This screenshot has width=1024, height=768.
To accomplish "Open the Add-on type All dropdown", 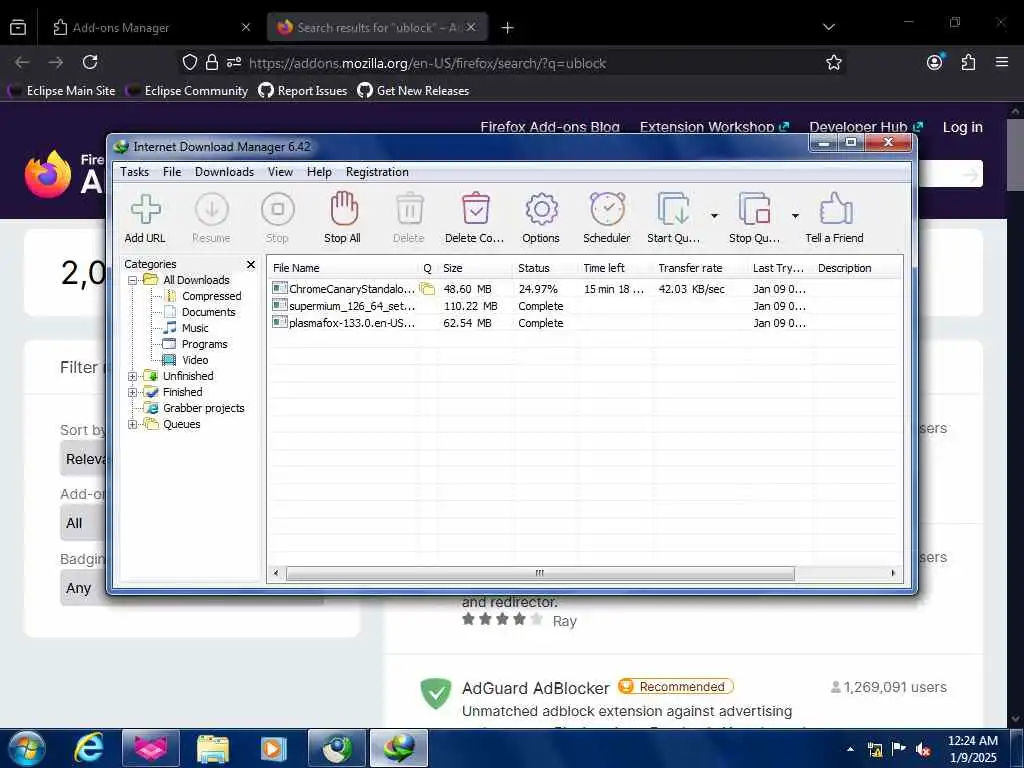I will point(84,523).
